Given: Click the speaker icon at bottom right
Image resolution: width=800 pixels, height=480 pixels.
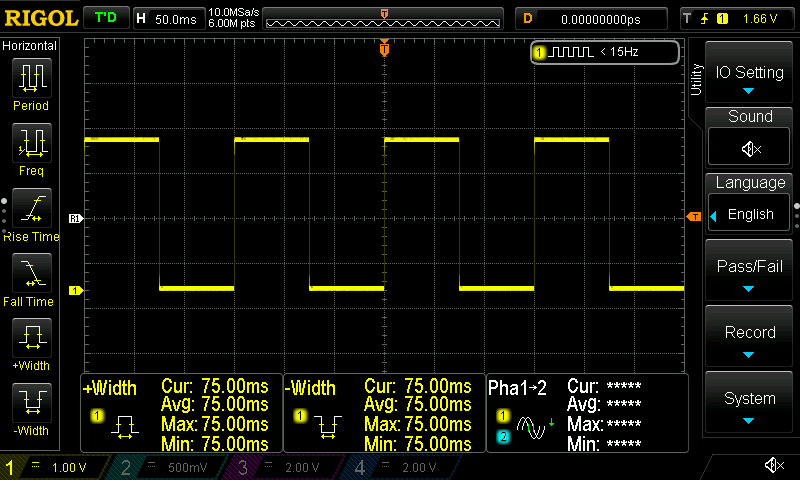Looking at the screenshot, I should pos(773,465).
